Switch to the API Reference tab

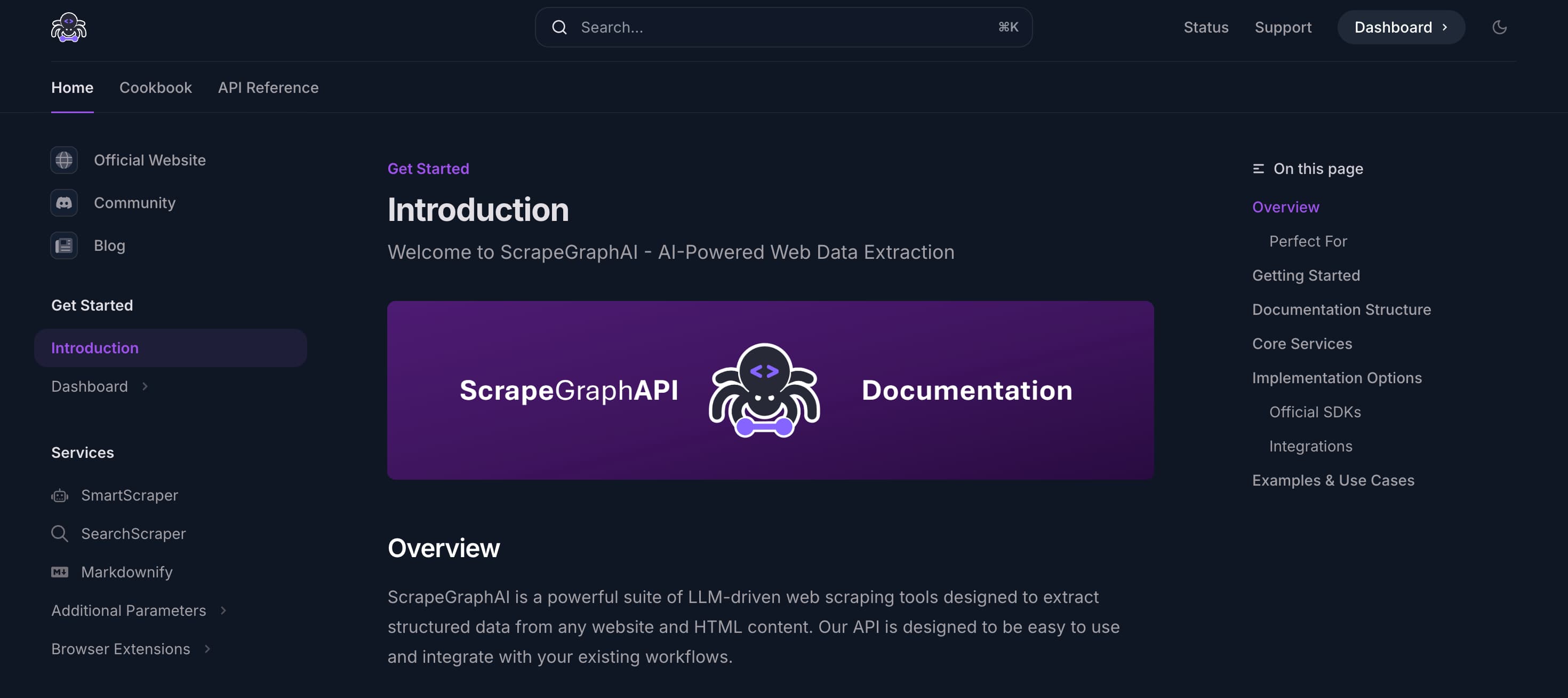click(x=268, y=88)
